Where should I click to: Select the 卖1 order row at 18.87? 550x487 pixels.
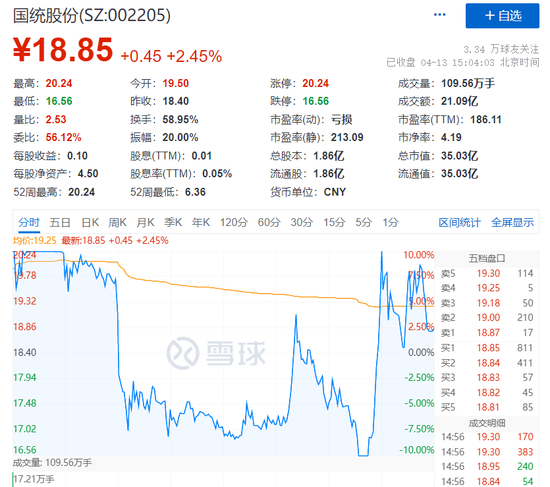pyautogui.click(x=487, y=333)
